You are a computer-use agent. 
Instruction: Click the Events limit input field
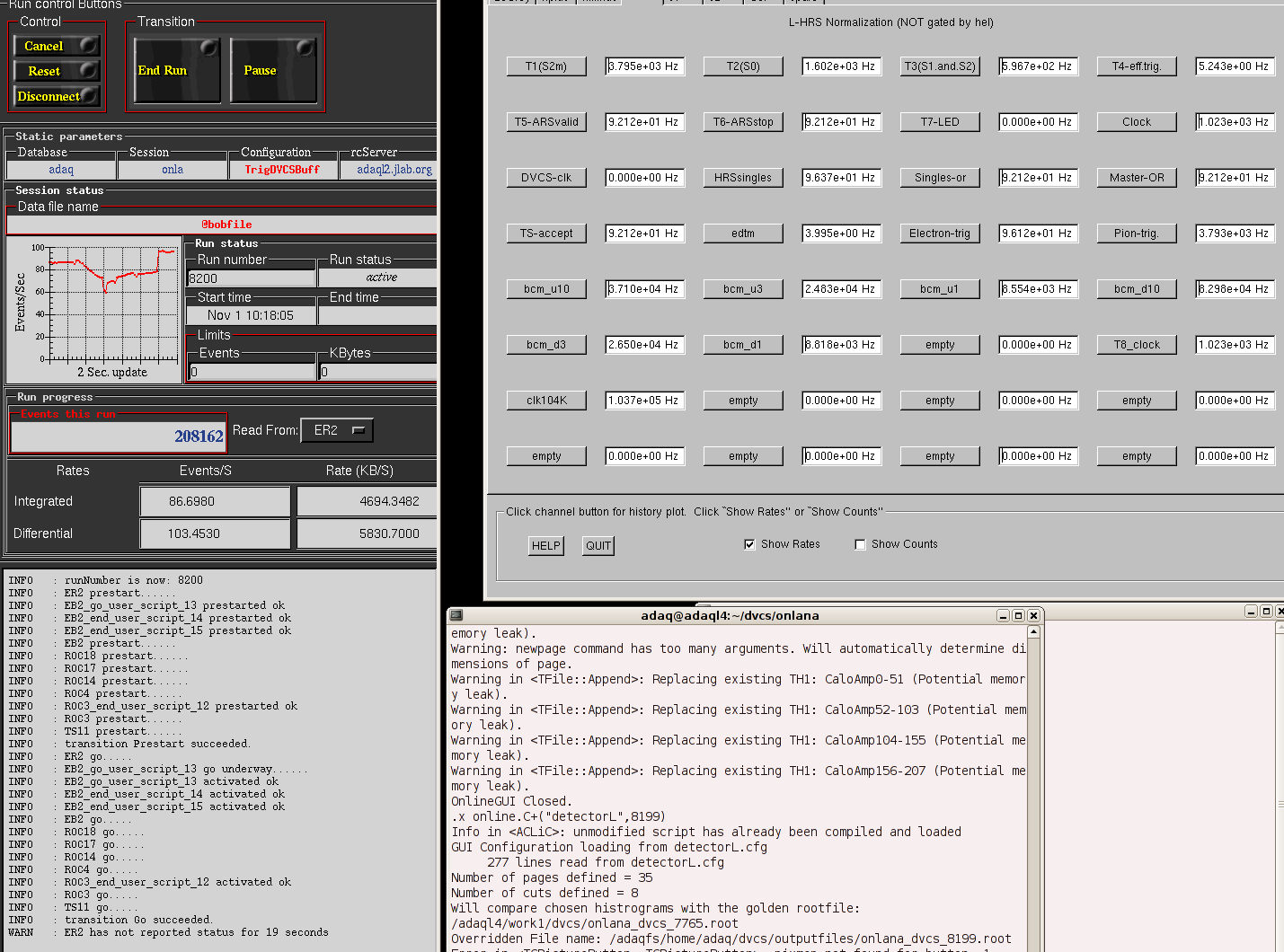point(251,371)
